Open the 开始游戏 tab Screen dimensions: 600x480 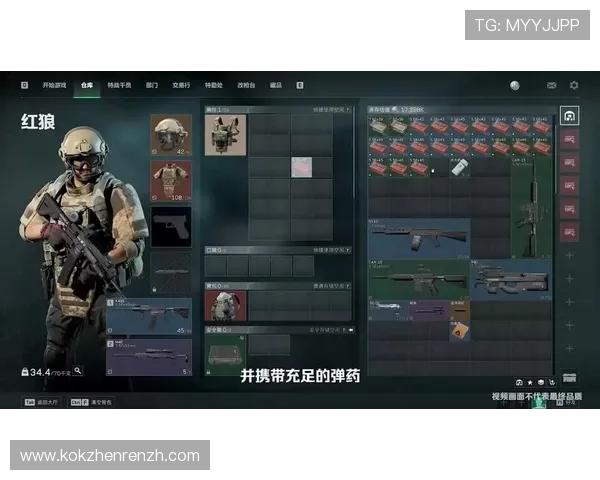click(x=54, y=85)
